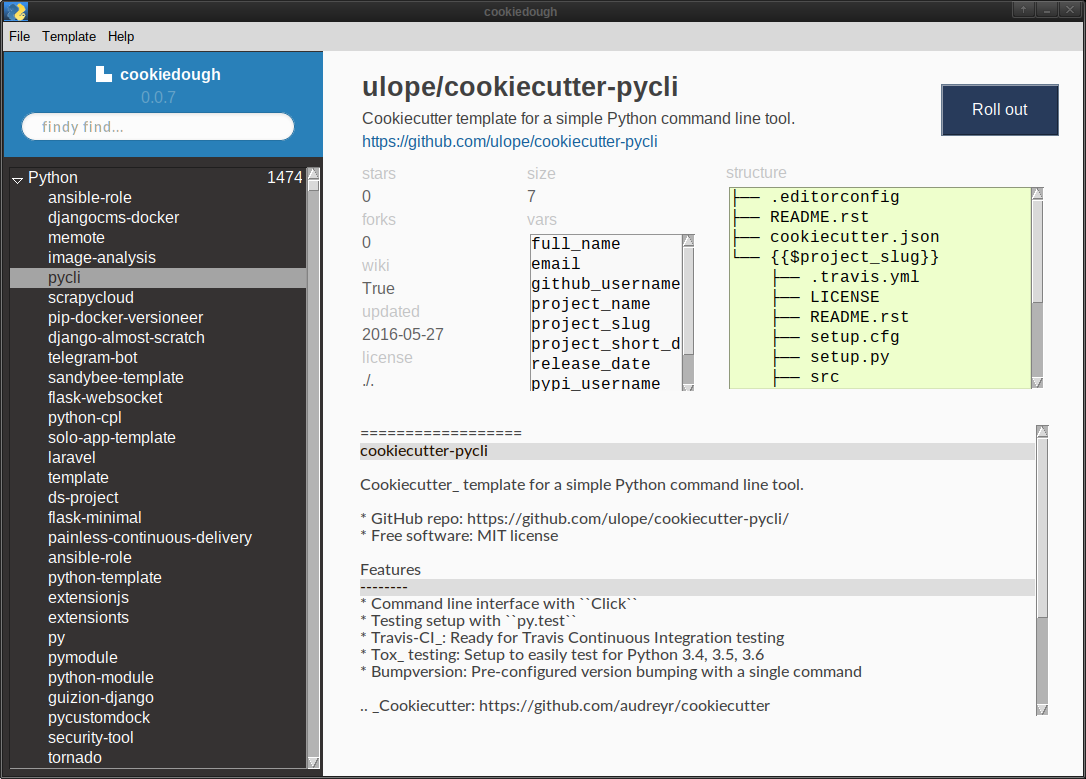1086x779 pixels.
Task: Click setup.py in the structure tree
Action: click(x=850, y=358)
